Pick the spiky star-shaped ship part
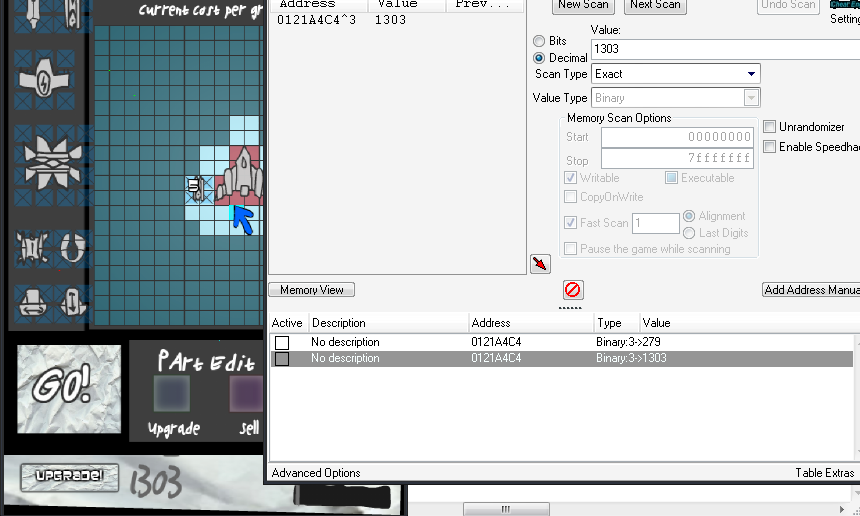 click(44, 162)
